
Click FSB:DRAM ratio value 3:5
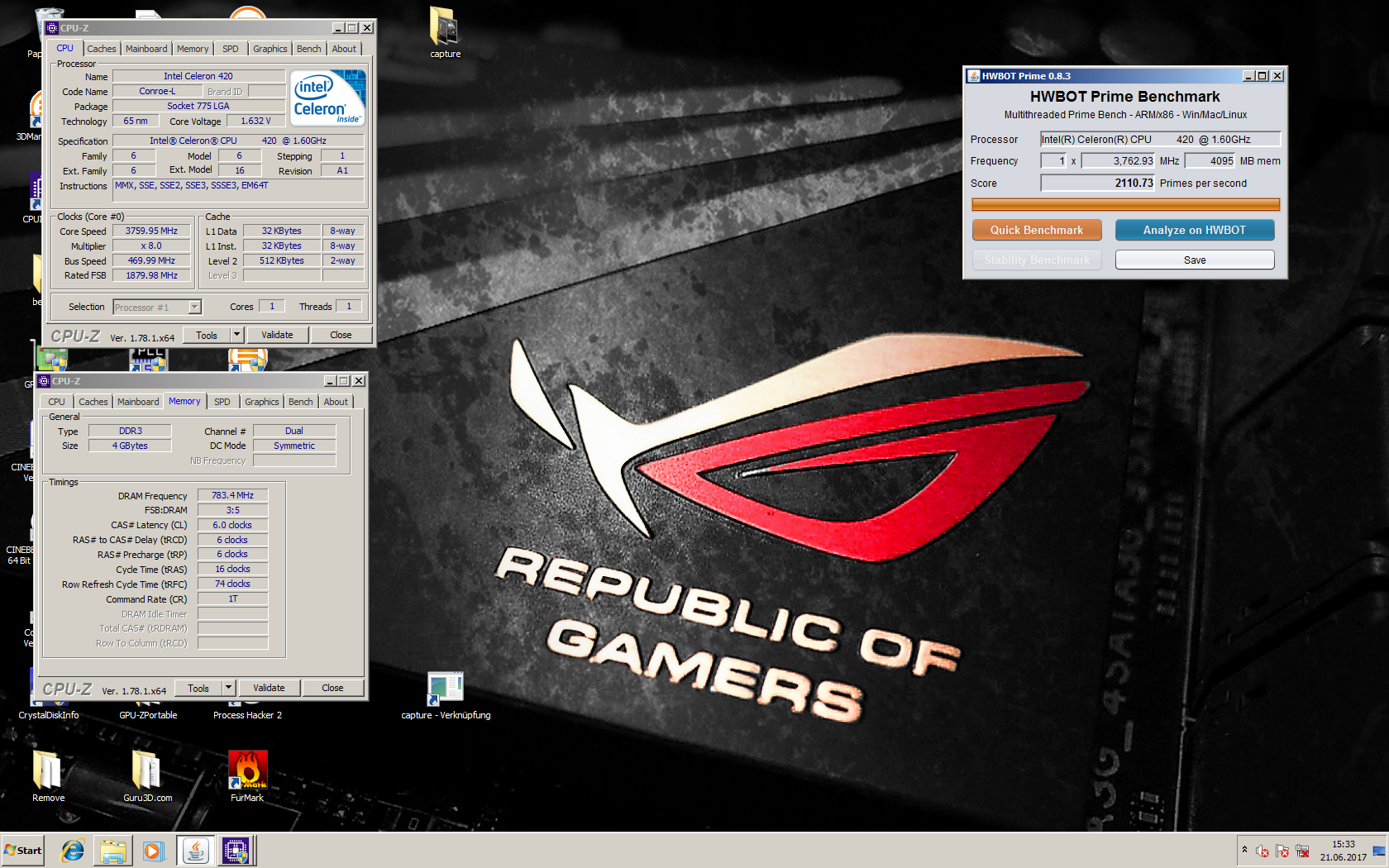(x=232, y=510)
